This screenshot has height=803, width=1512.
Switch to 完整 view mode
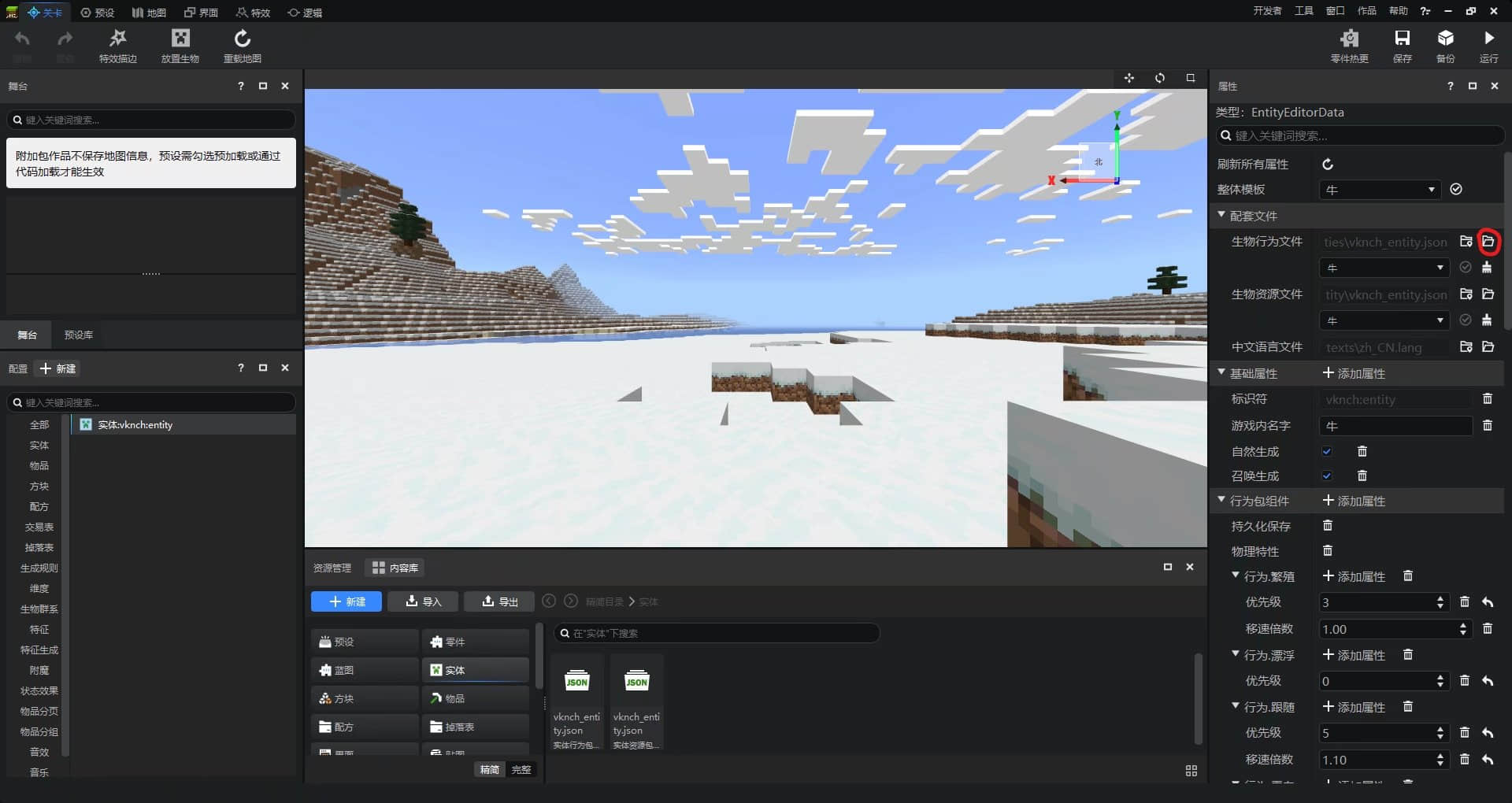click(521, 769)
